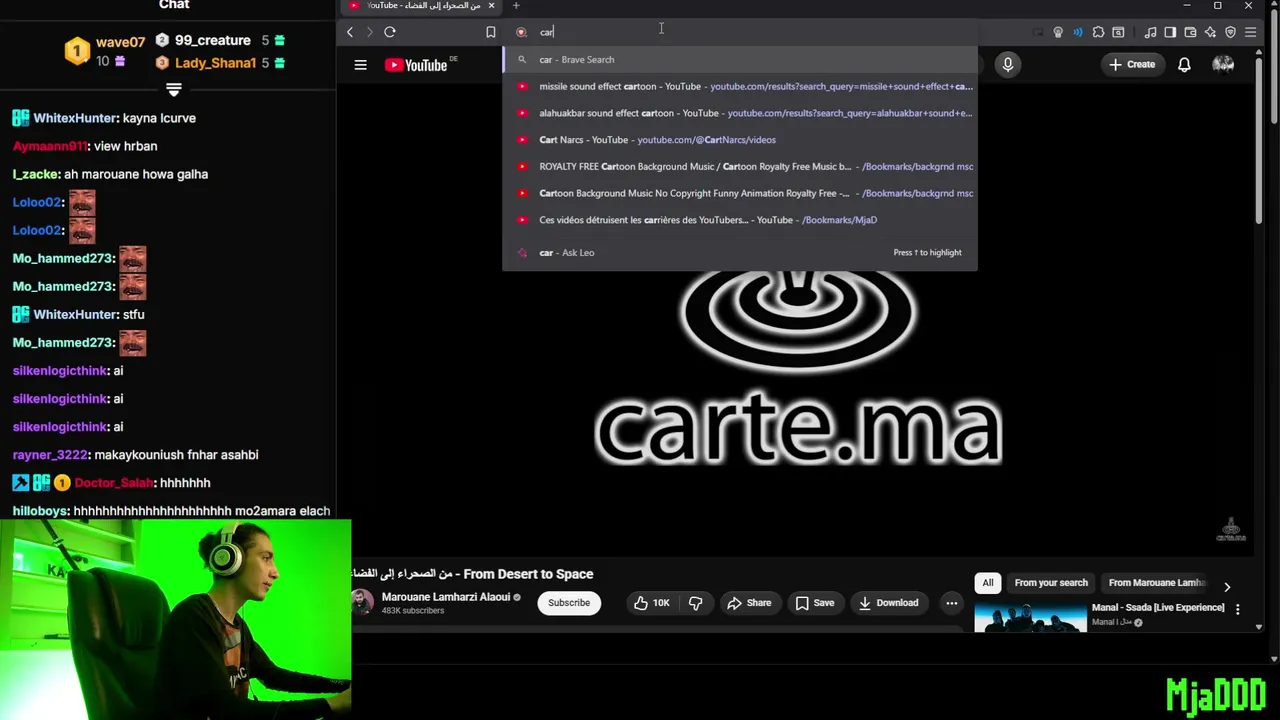Click the Share button
This screenshot has height=720, width=1280.
point(749,603)
